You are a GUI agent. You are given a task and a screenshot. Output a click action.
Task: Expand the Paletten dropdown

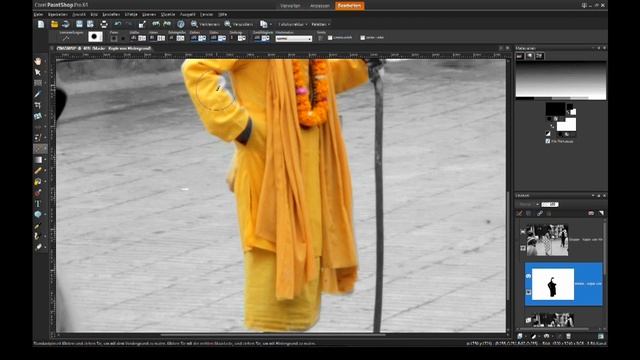321,24
